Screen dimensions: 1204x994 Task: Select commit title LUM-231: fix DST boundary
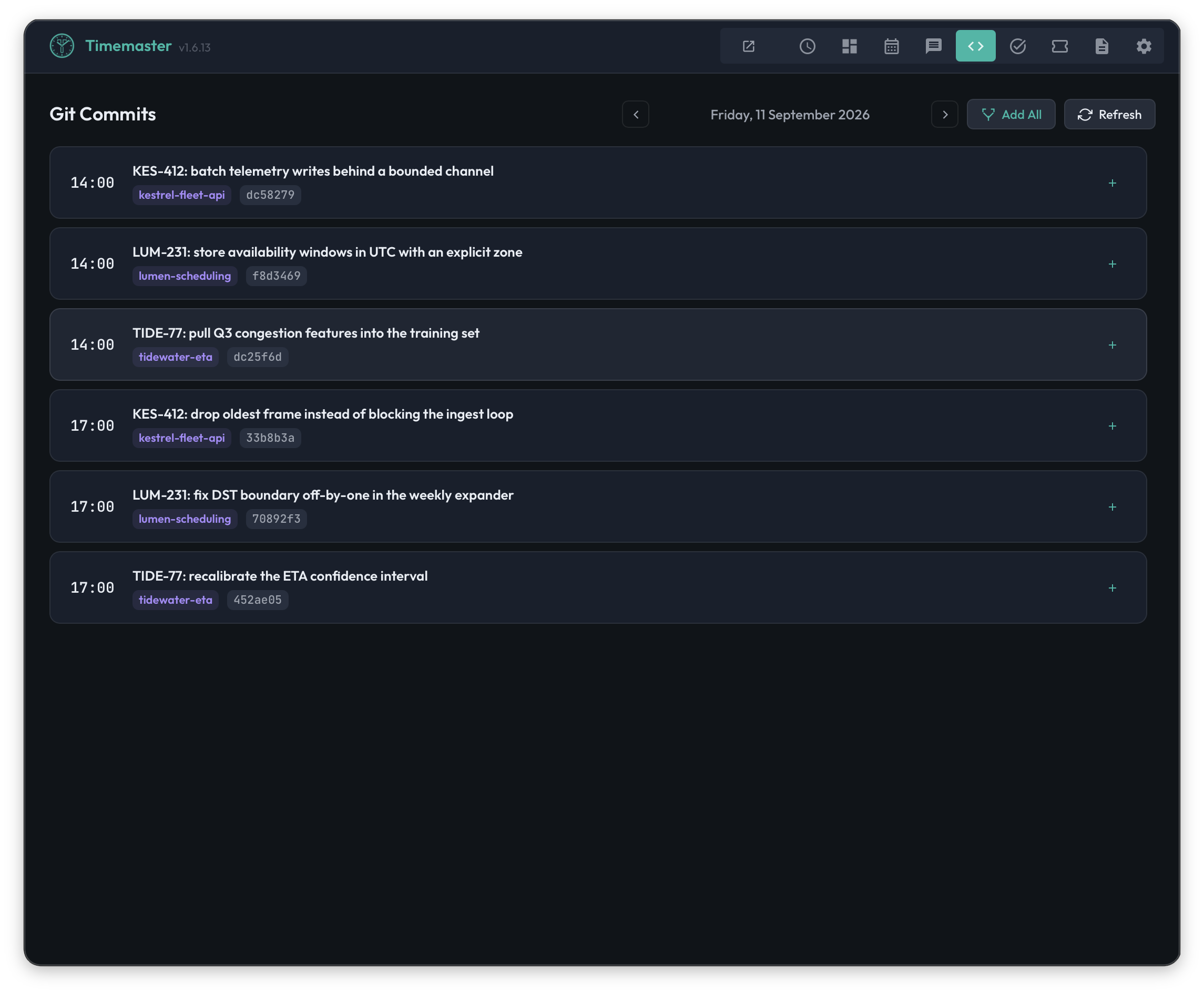323,495
